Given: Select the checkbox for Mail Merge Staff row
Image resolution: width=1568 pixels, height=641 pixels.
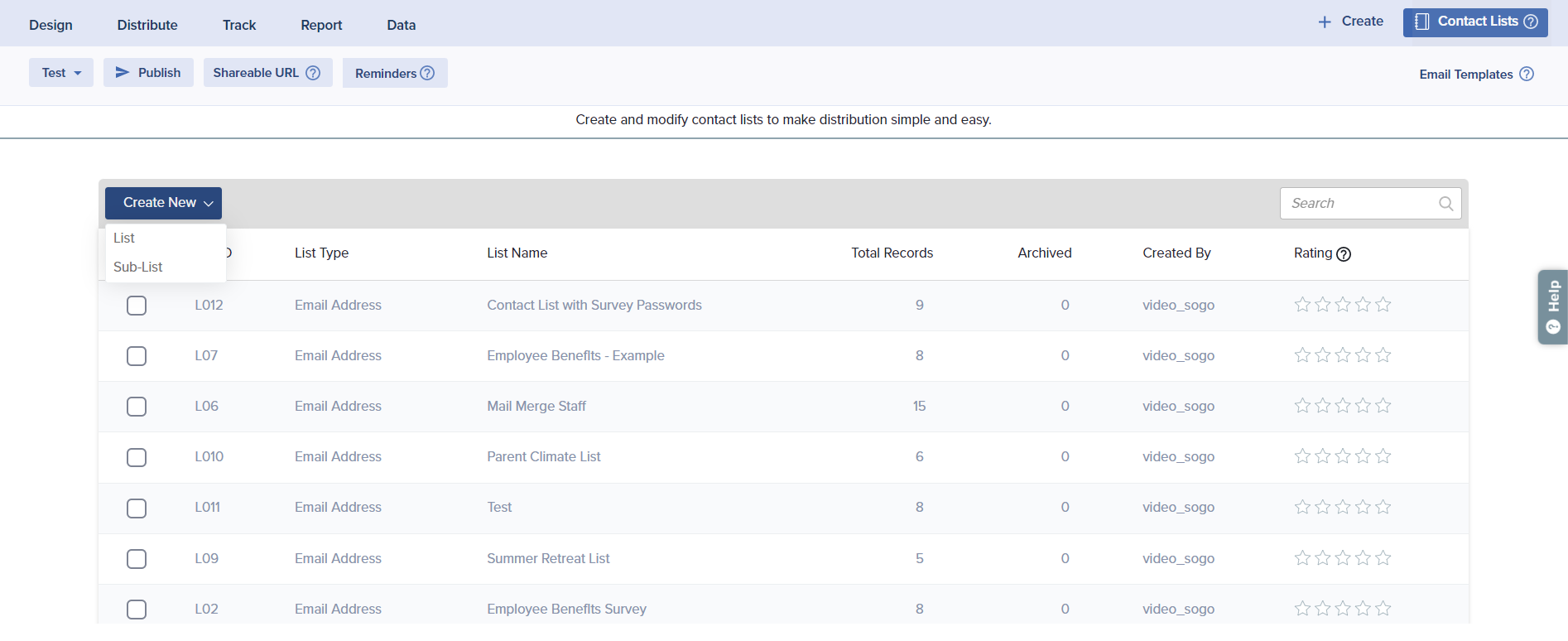Looking at the screenshot, I should (137, 407).
